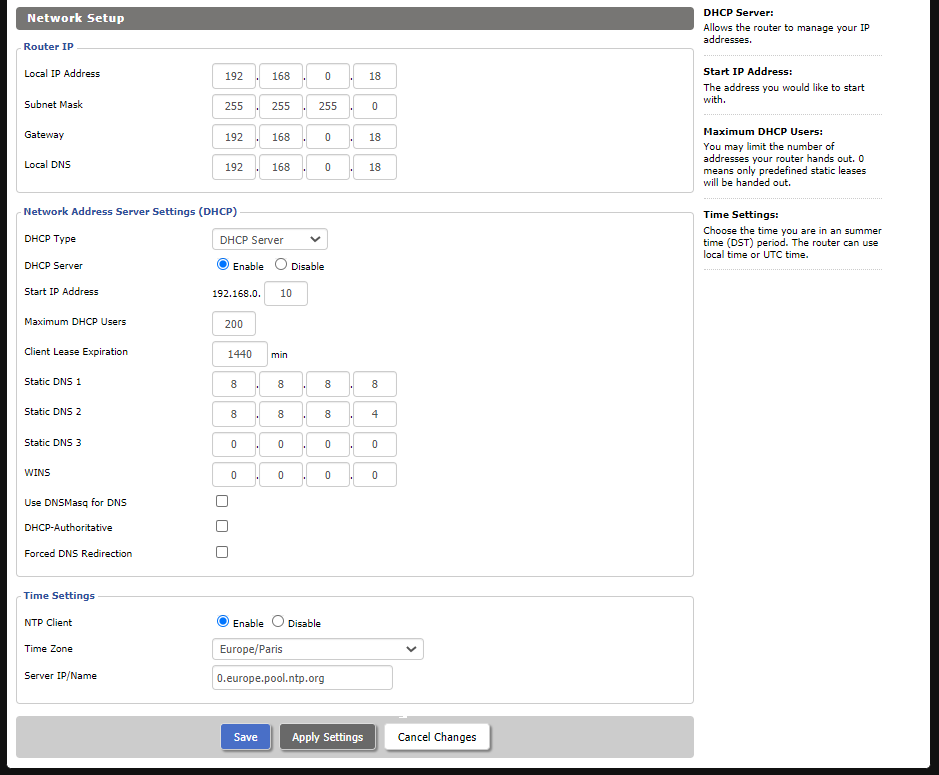Screen dimensions: 939x775
Task: Focus the WINS third octet field
Action: pyautogui.click(x=328, y=475)
